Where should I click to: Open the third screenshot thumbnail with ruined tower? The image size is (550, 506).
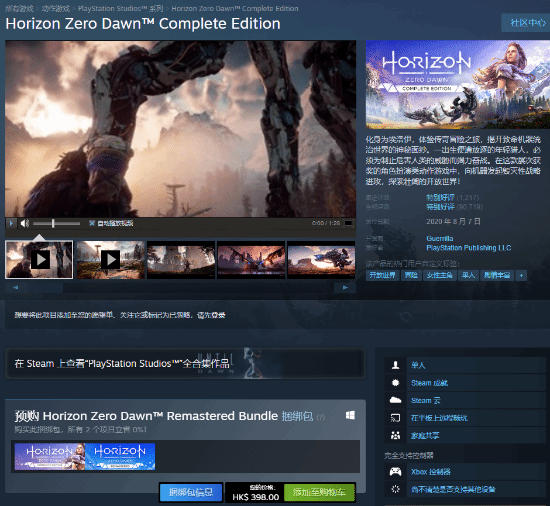tap(181, 260)
